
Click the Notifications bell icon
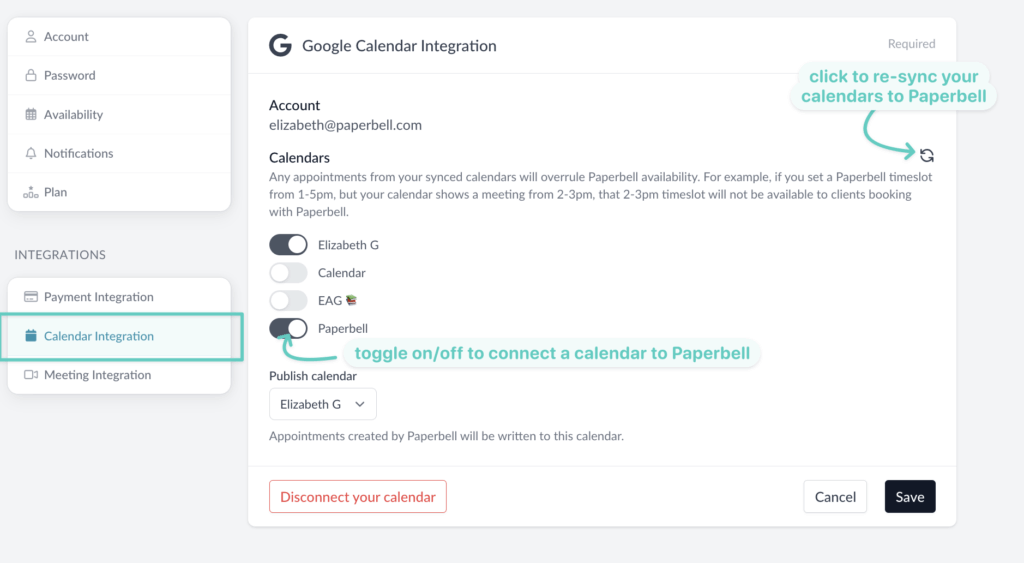(x=30, y=153)
